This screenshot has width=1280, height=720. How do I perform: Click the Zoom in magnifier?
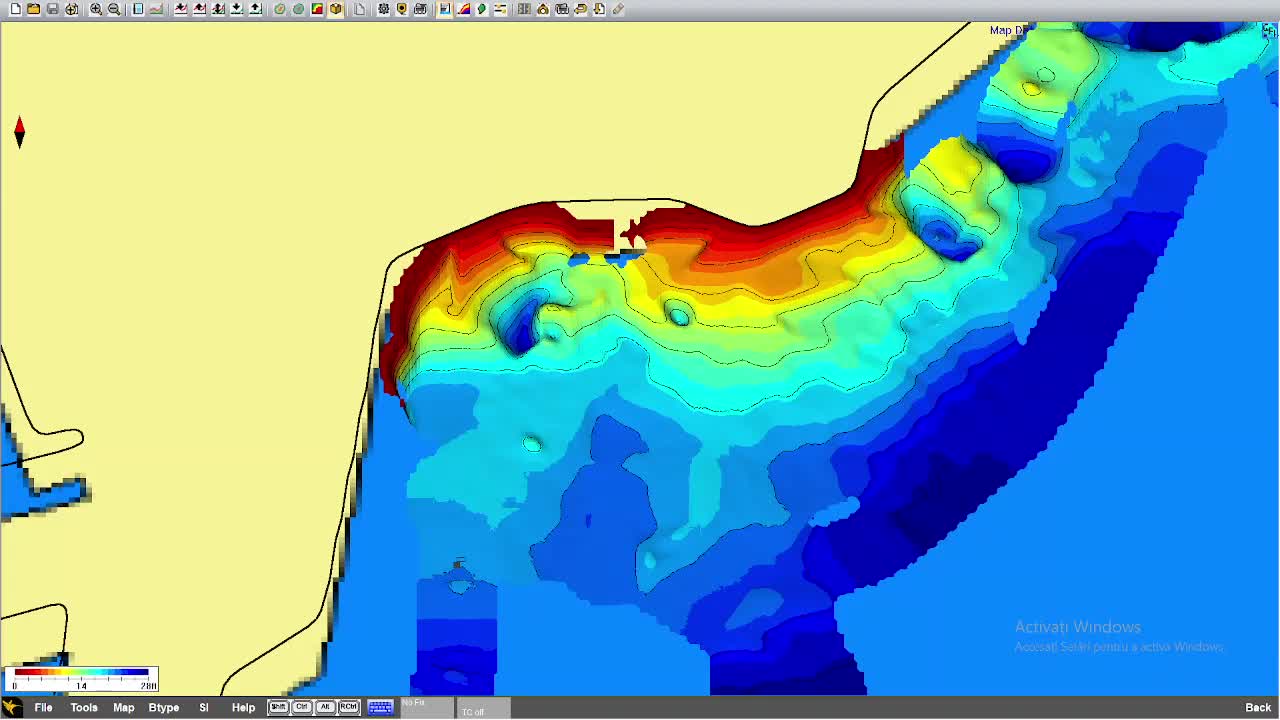pyautogui.click(x=96, y=9)
